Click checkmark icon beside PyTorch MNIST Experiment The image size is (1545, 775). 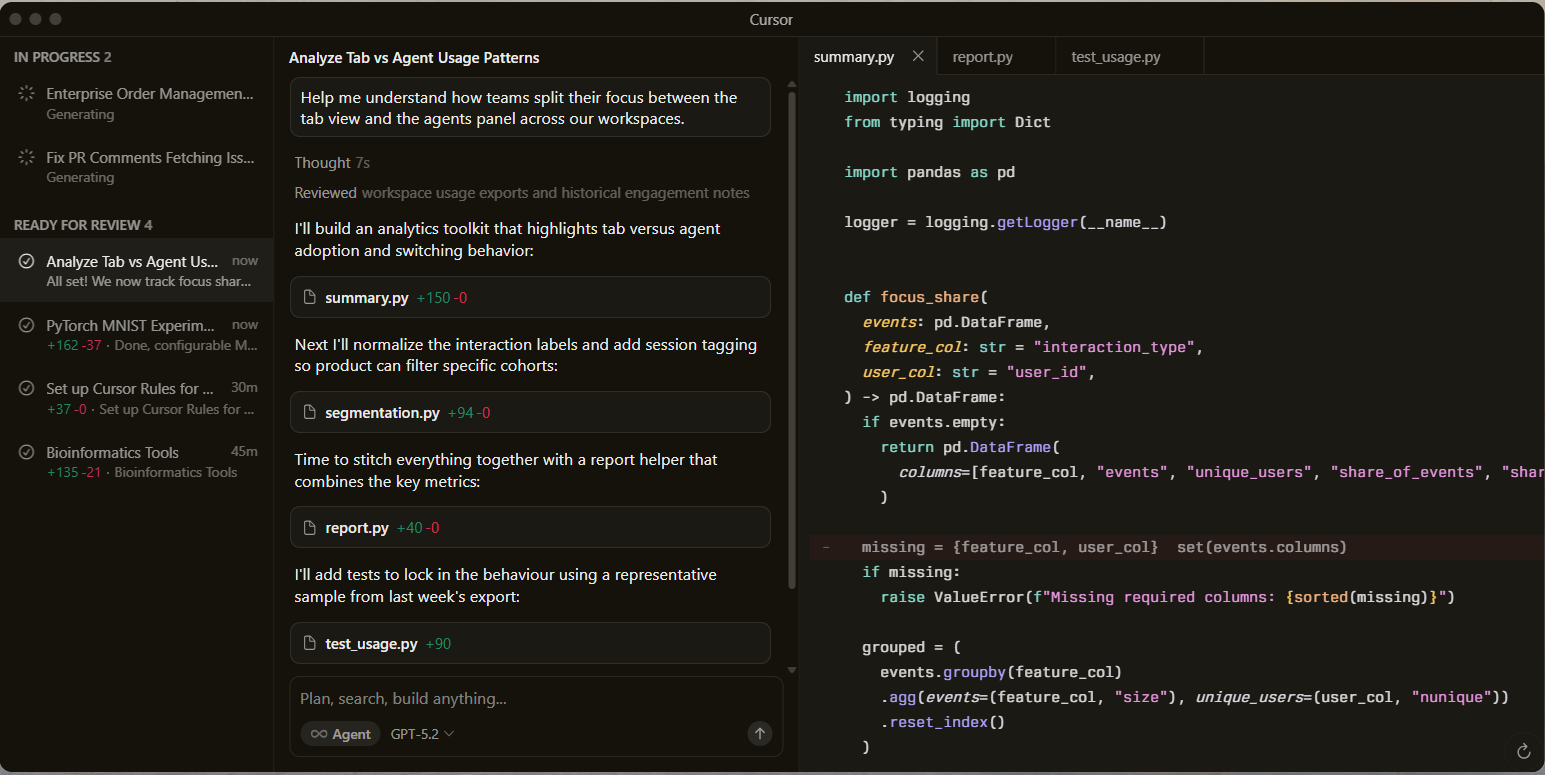pos(27,325)
